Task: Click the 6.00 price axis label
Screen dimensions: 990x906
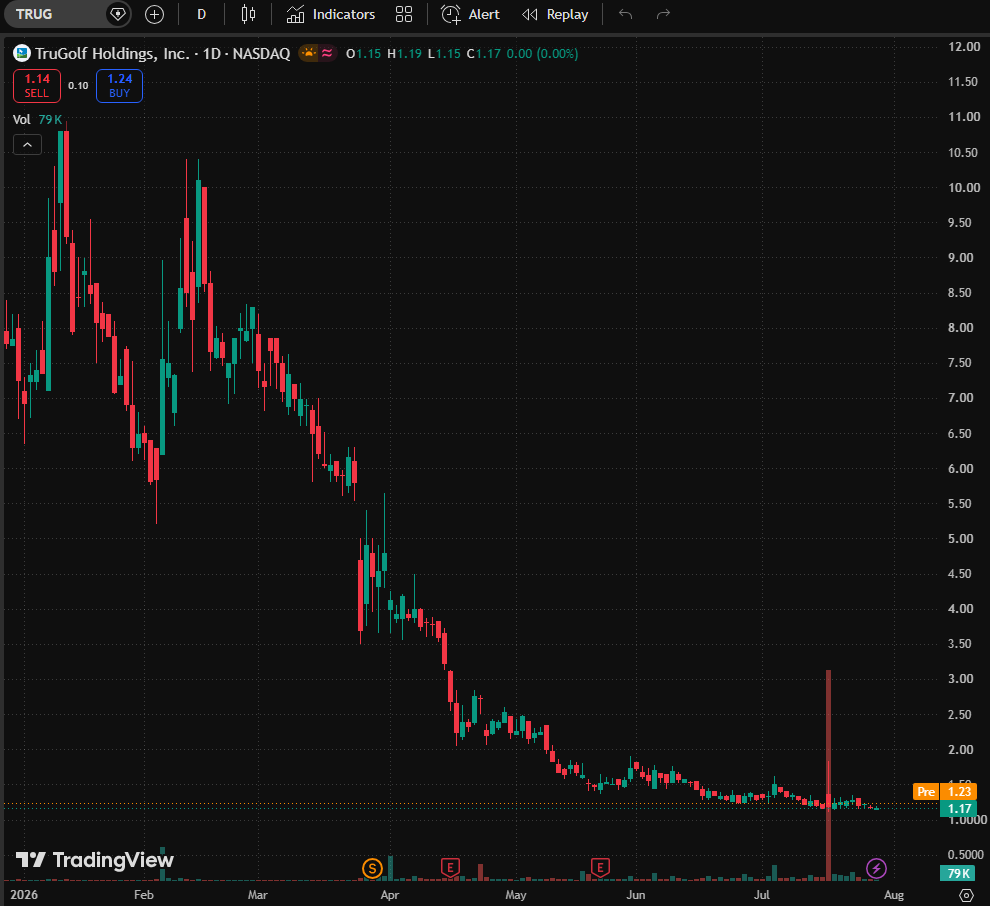Action: click(x=960, y=468)
